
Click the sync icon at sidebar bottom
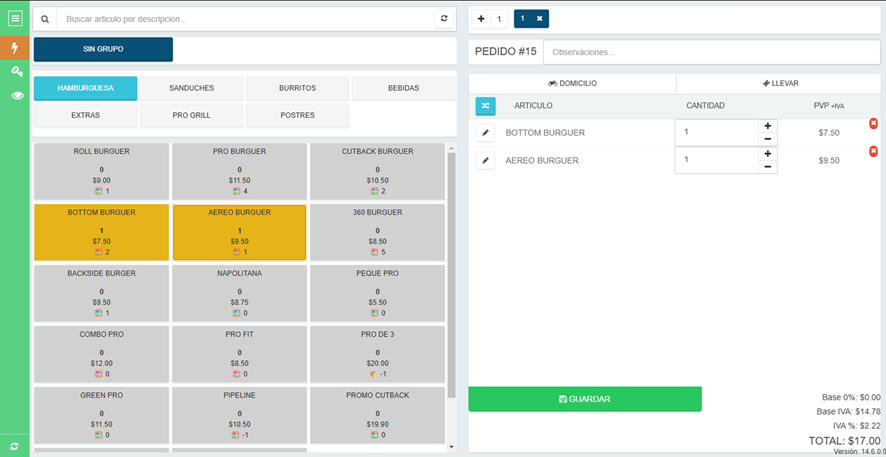click(14, 446)
